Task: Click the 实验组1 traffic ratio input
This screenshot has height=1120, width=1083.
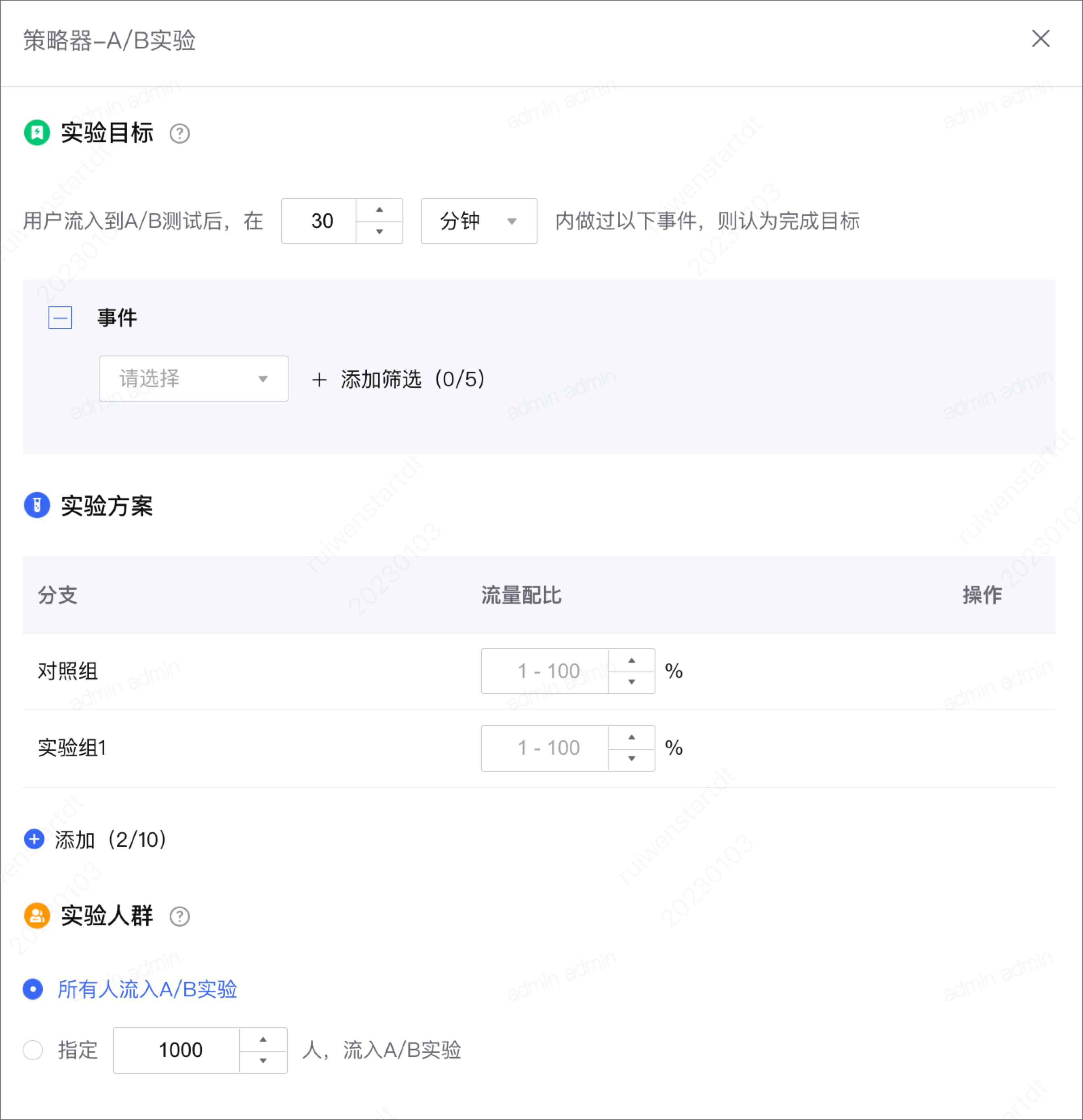Action: pyautogui.click(x=545, y=748)
